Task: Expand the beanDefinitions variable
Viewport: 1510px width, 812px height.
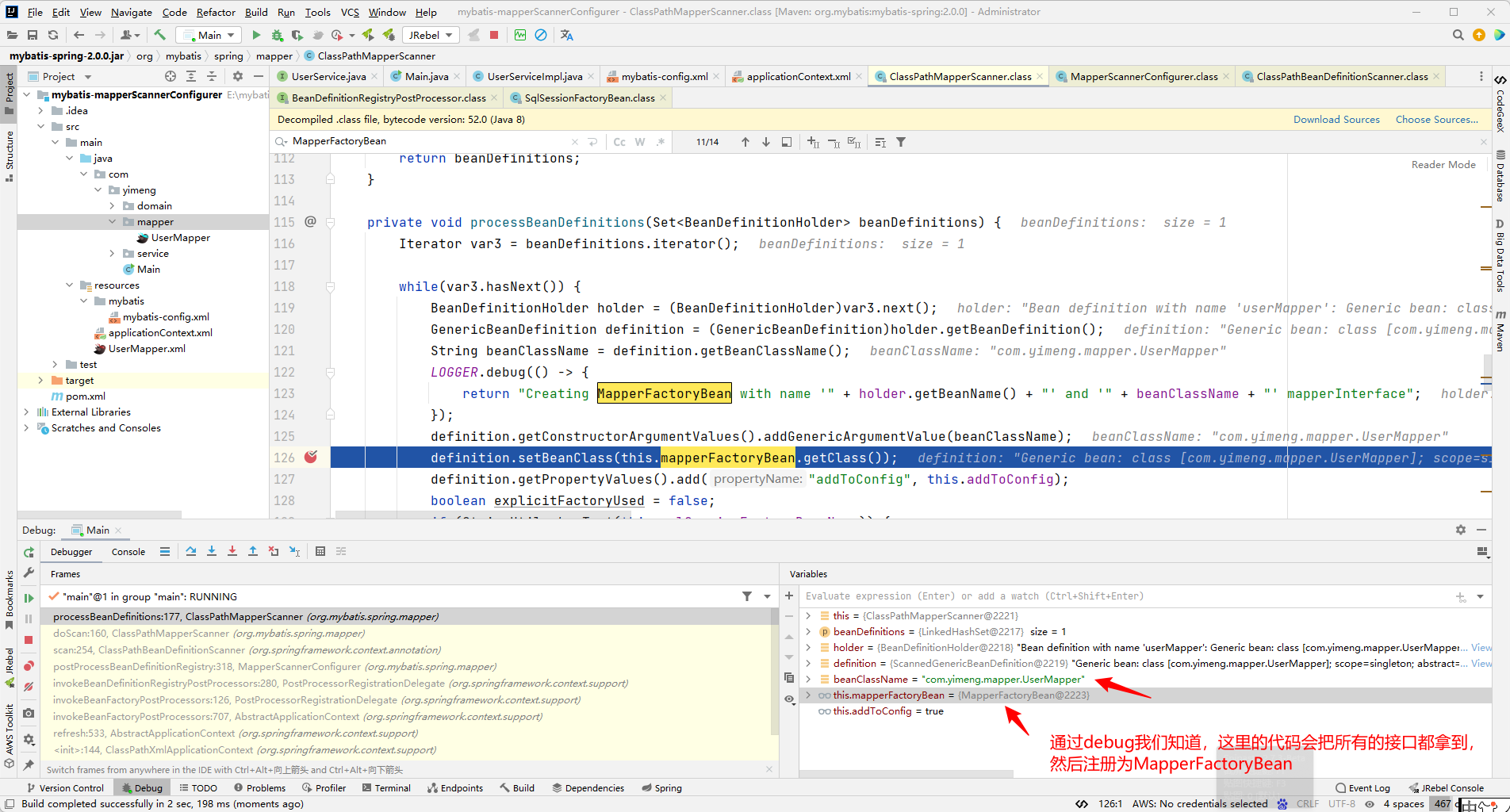Action: coord(808,631)
